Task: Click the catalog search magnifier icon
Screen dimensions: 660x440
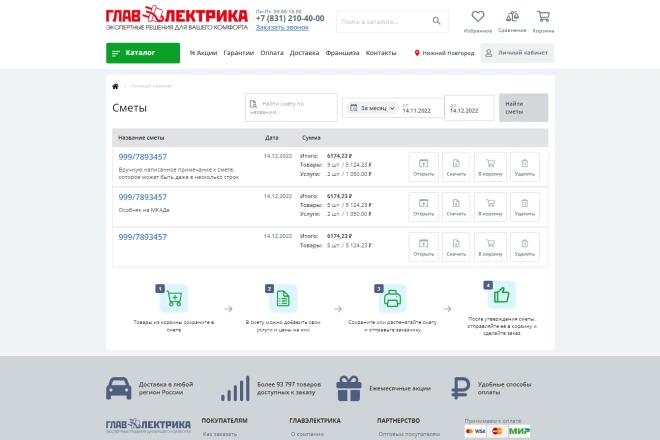Action: [437, 20]
